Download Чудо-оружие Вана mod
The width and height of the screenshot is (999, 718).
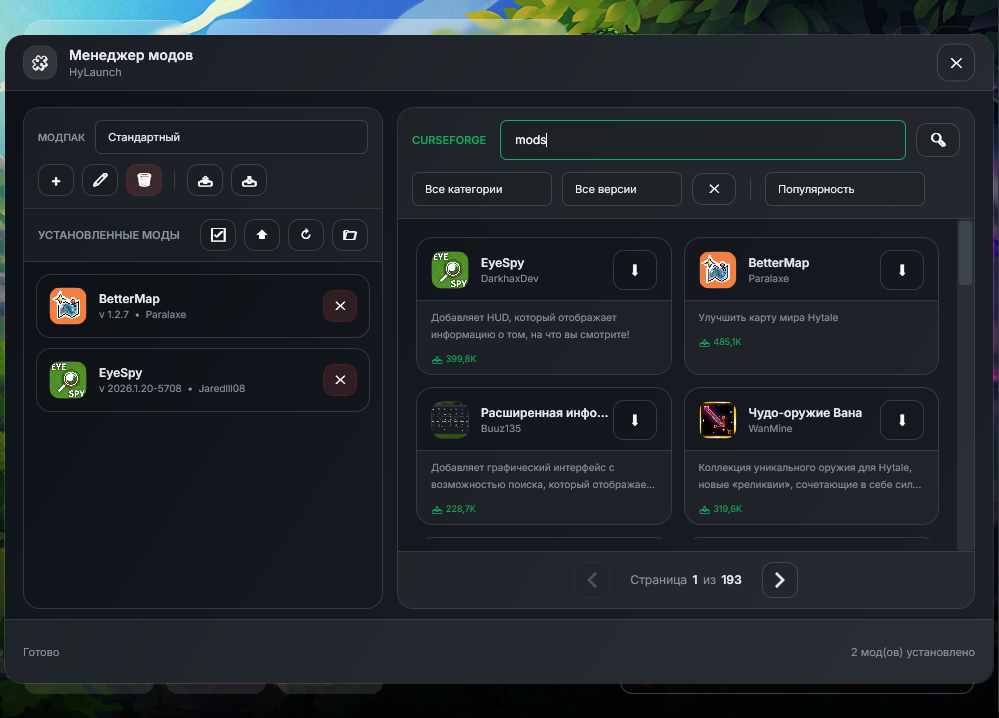pos(901,420)
